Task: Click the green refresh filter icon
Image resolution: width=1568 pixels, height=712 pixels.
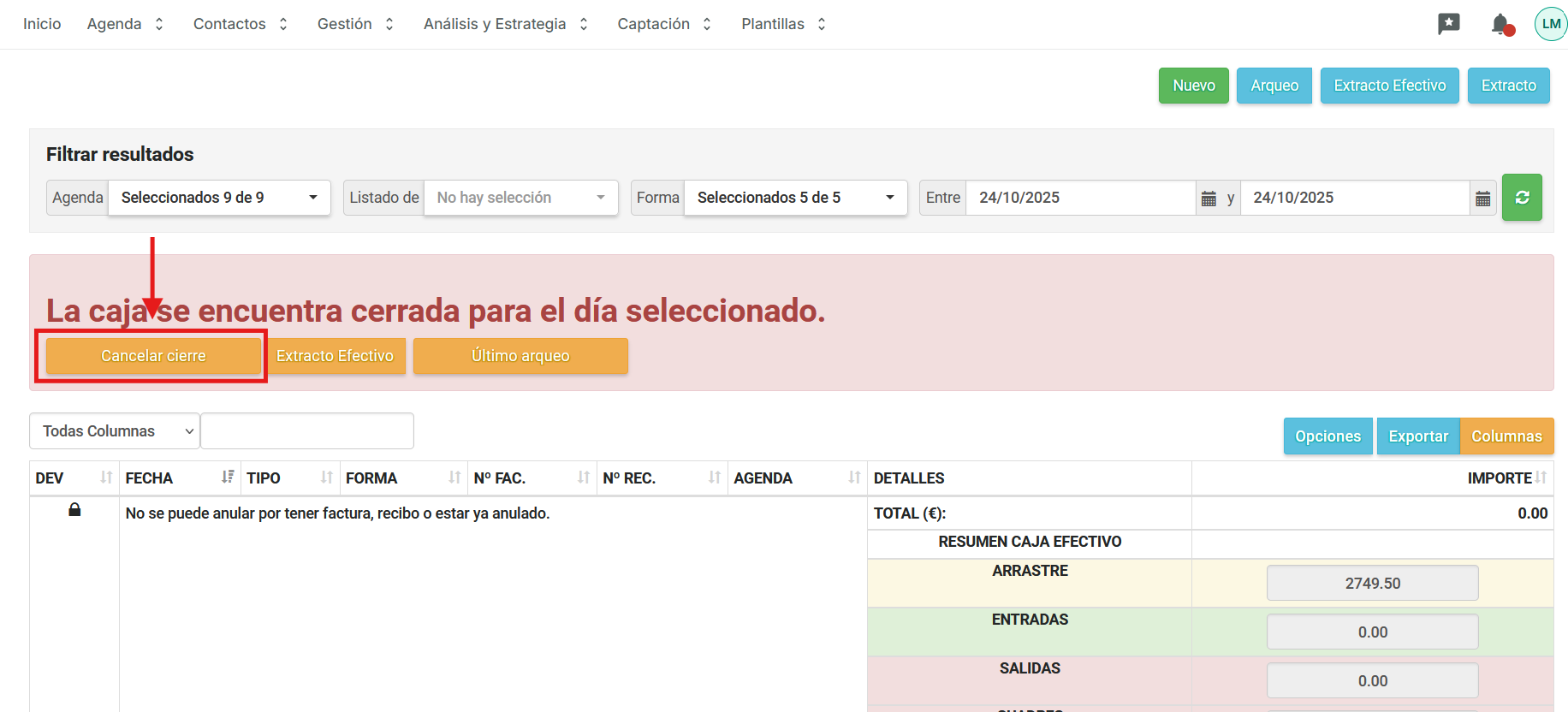Action: pos(1521,198)
